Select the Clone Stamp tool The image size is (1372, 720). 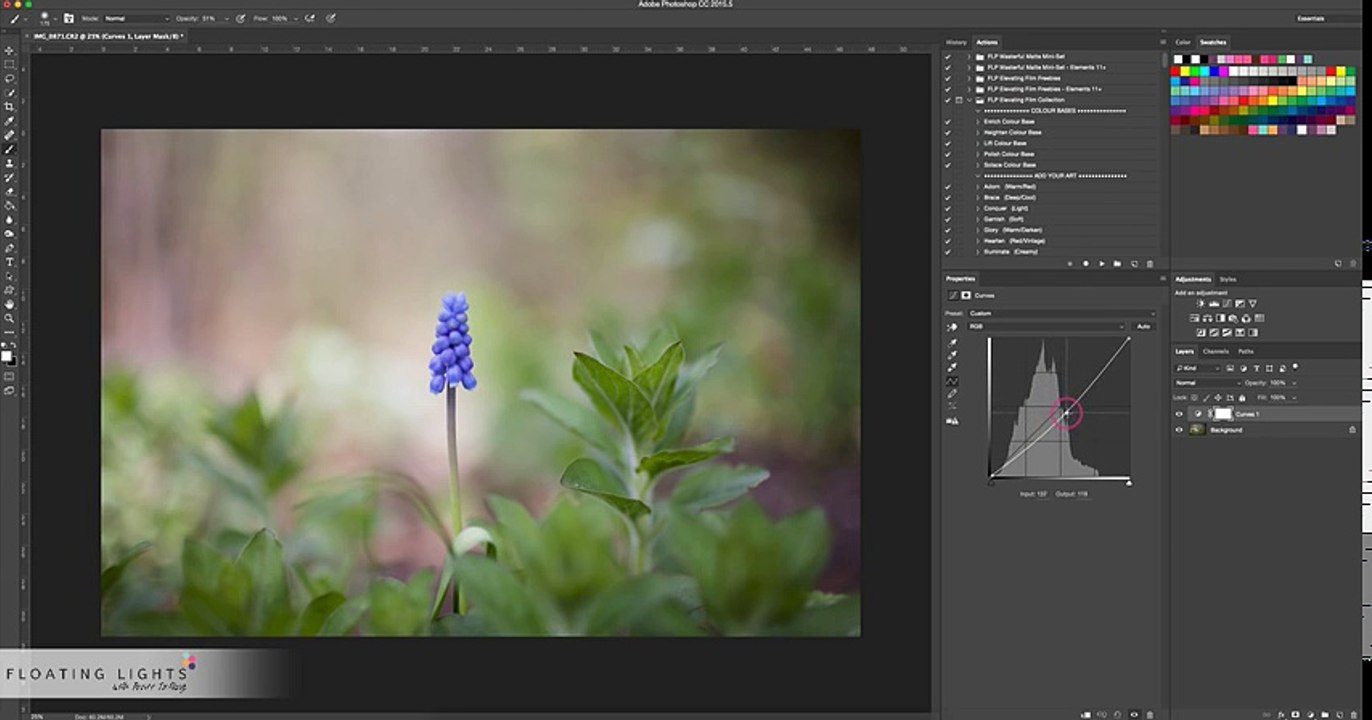coord(10,163)
